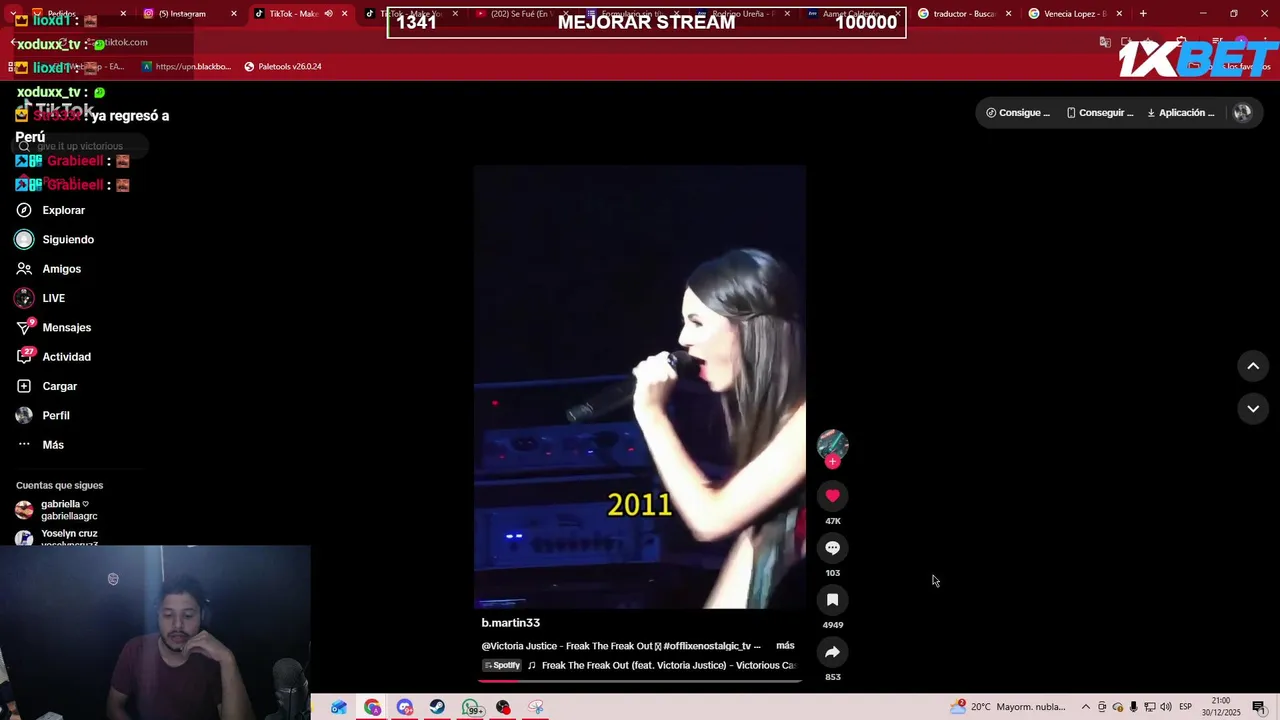This screenshot has width=1280, height=720.
Task: Mute the active TikTok tab audio icon
Action: (328, 14)
